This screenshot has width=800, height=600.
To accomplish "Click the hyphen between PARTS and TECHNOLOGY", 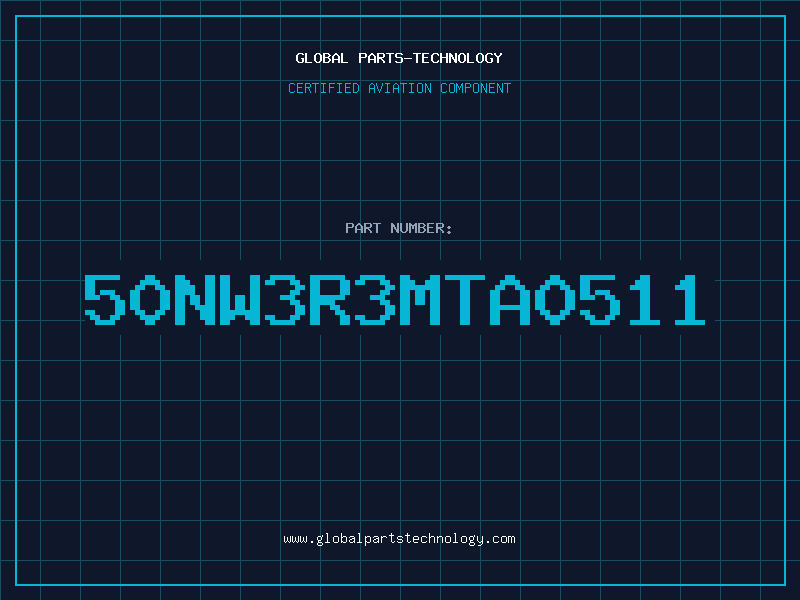I will (408, 58).
